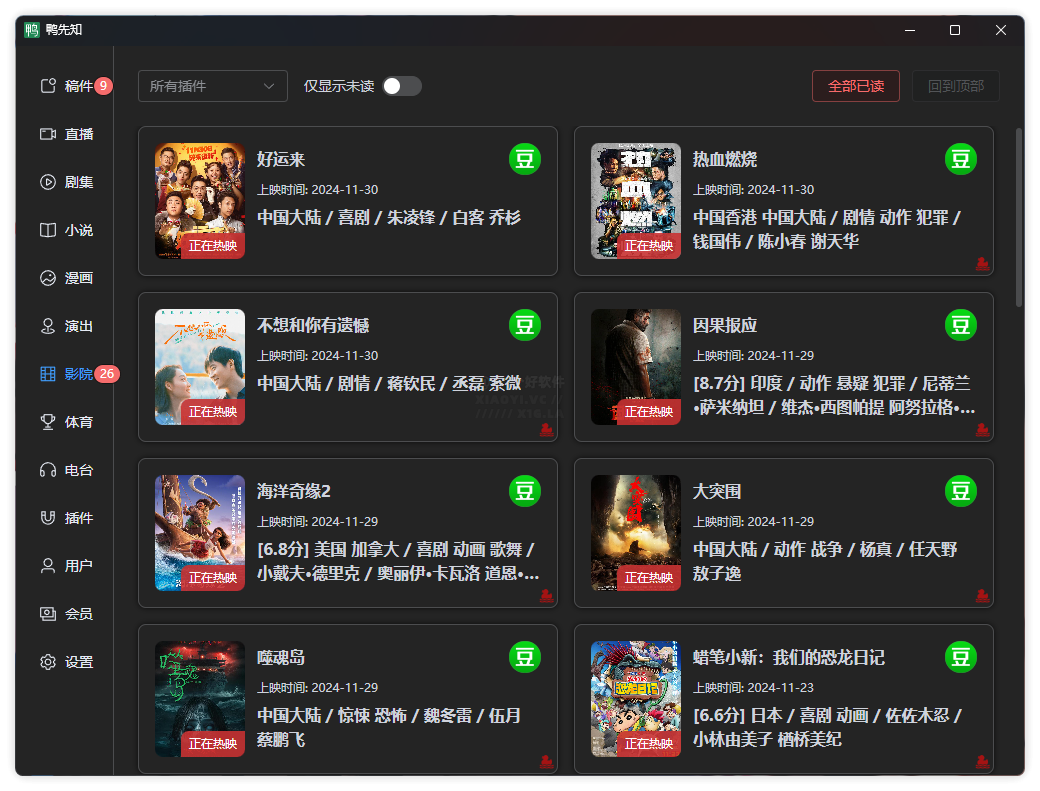Click Douban badge on 好运来 card
Viewport: 1040px width, 791px height.
[525, 159]
